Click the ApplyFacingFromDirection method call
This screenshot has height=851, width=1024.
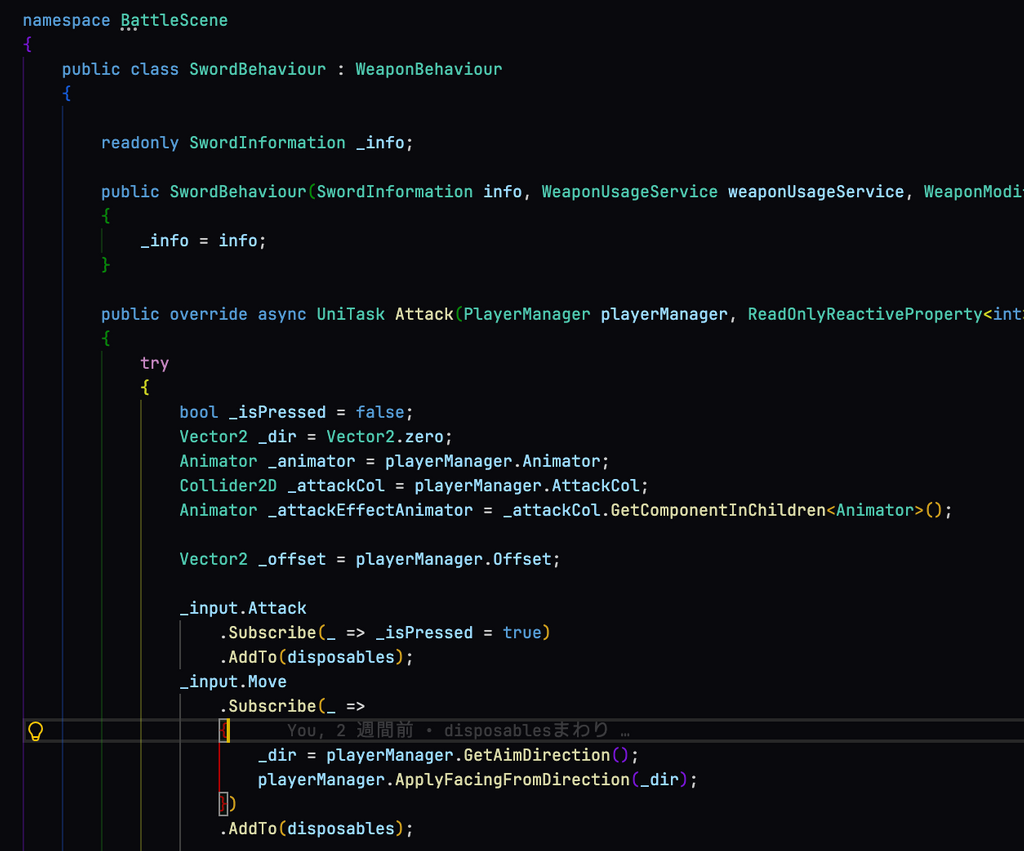512,779
